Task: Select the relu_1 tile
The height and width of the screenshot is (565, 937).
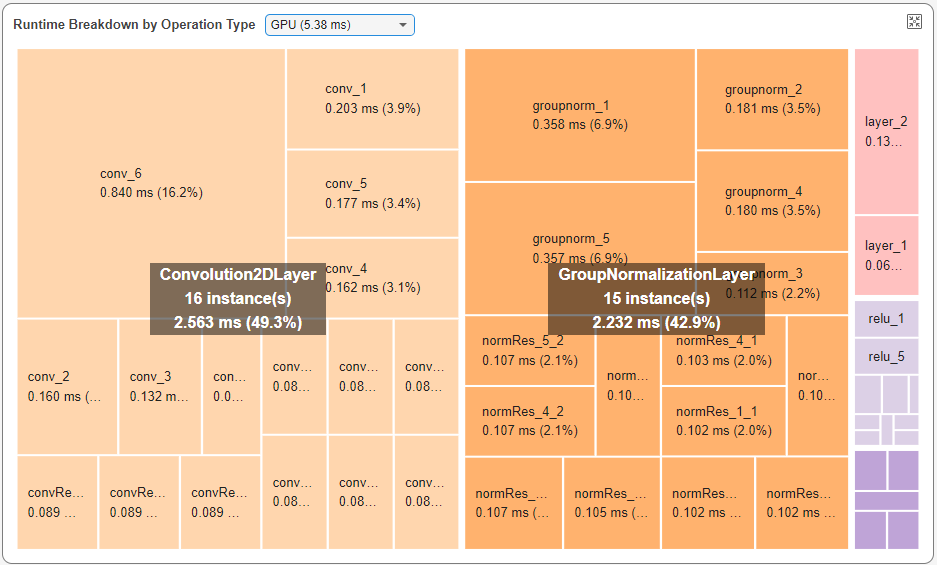Action: coord(886,319)
